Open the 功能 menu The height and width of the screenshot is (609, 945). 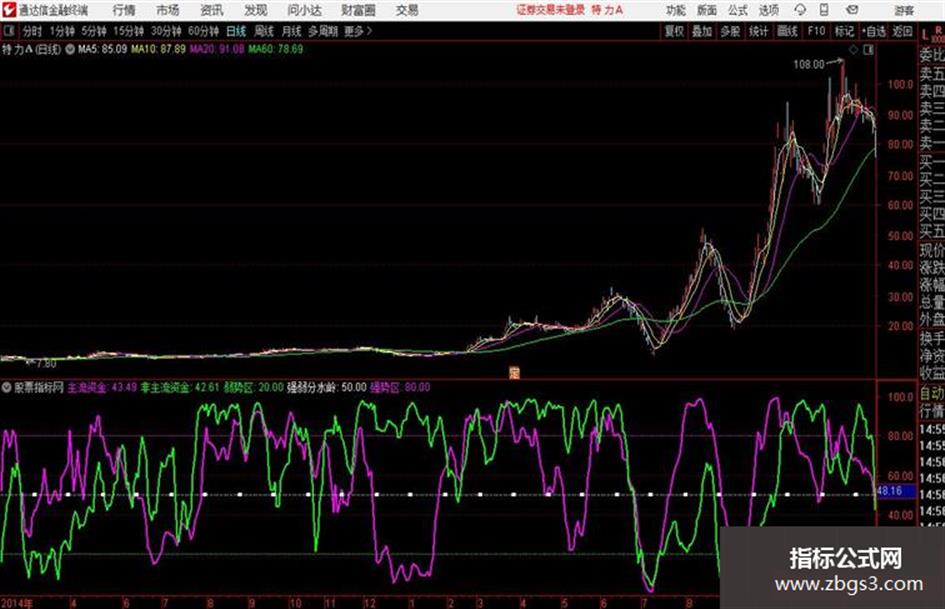click(675, 10)
